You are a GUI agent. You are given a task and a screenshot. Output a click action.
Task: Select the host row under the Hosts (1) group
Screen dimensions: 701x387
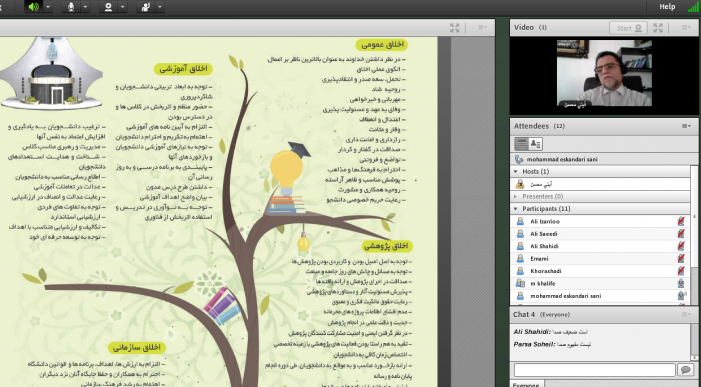tap(600, 184)
